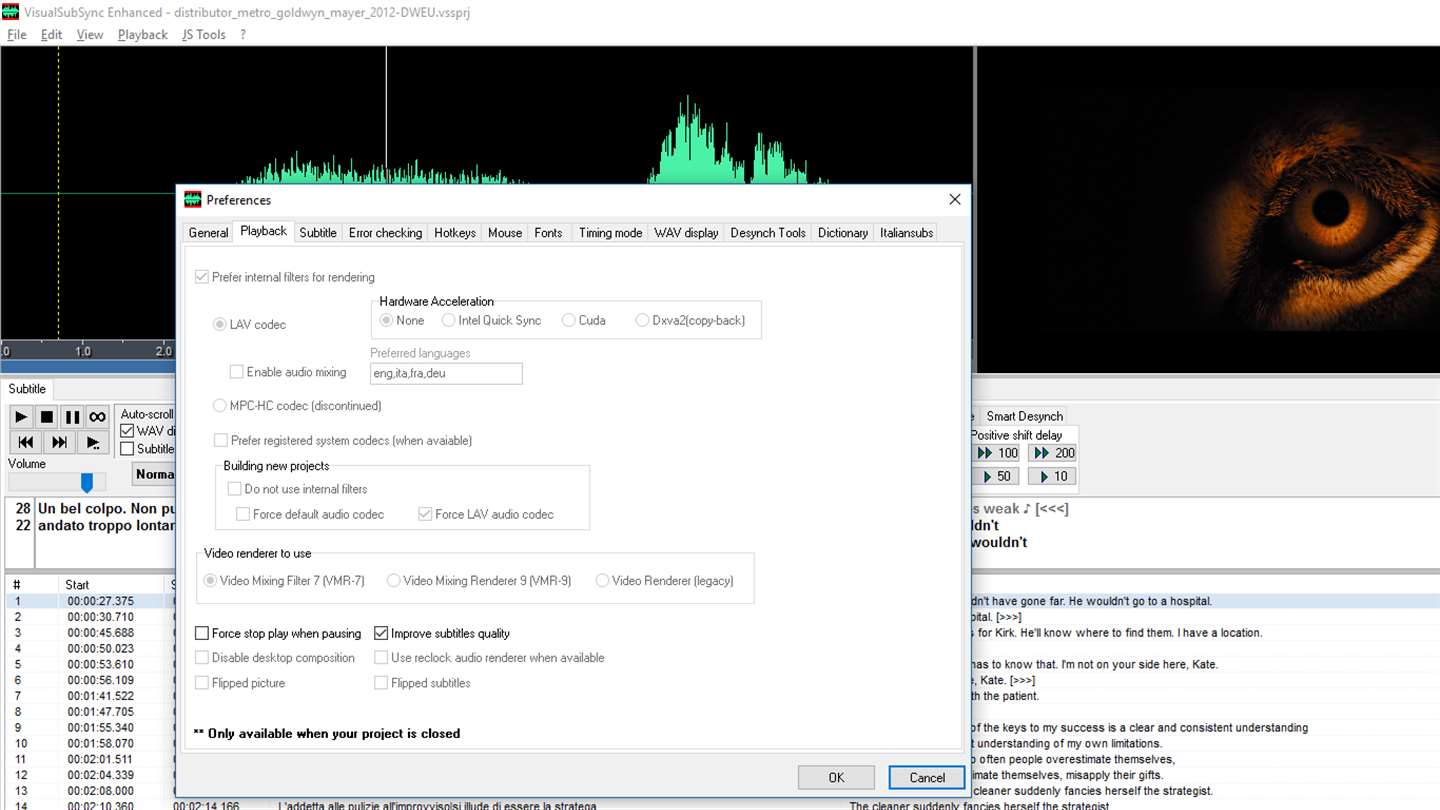Viewport: 1440px width, 810px height.
Task: Click the Volume slider handle
Action: (x=87, y=483)
